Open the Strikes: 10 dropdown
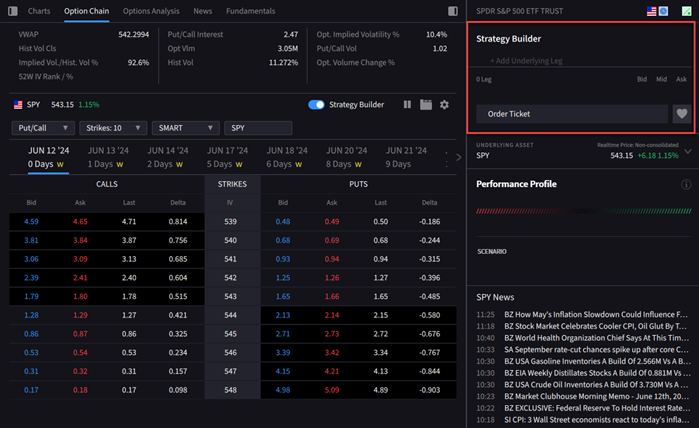This screenshot has width=699, height=428. click(x=113, y=128)
